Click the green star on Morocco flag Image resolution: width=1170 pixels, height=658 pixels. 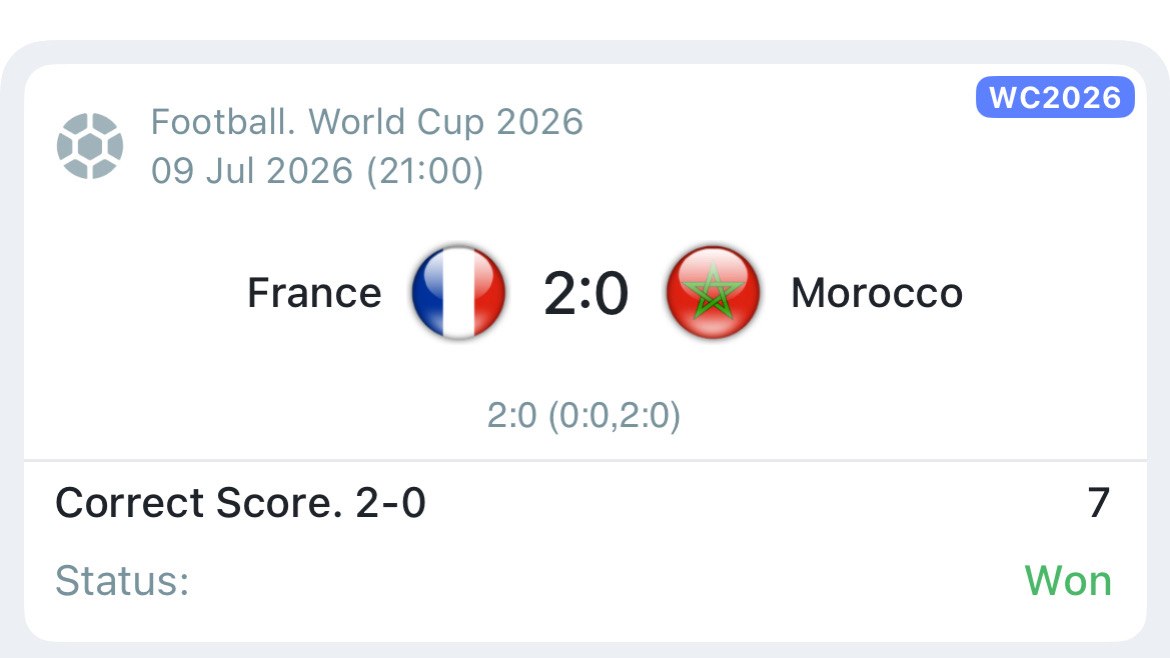point(713,292)
